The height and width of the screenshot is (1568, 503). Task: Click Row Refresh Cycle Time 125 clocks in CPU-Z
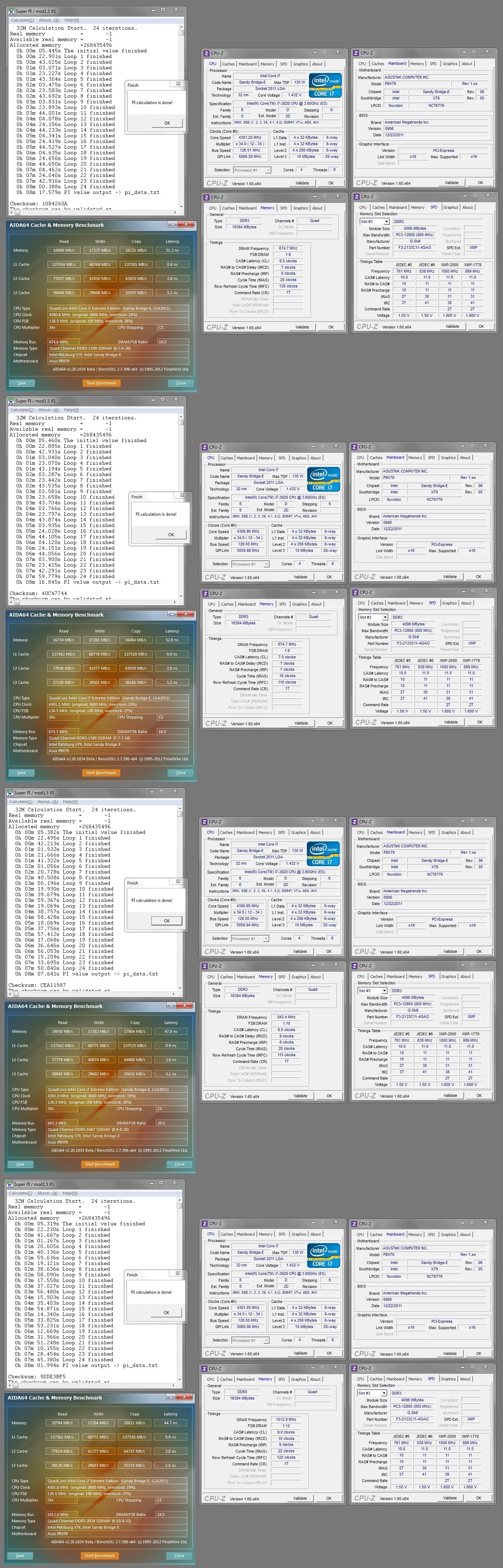click(x=286, y=1457)
